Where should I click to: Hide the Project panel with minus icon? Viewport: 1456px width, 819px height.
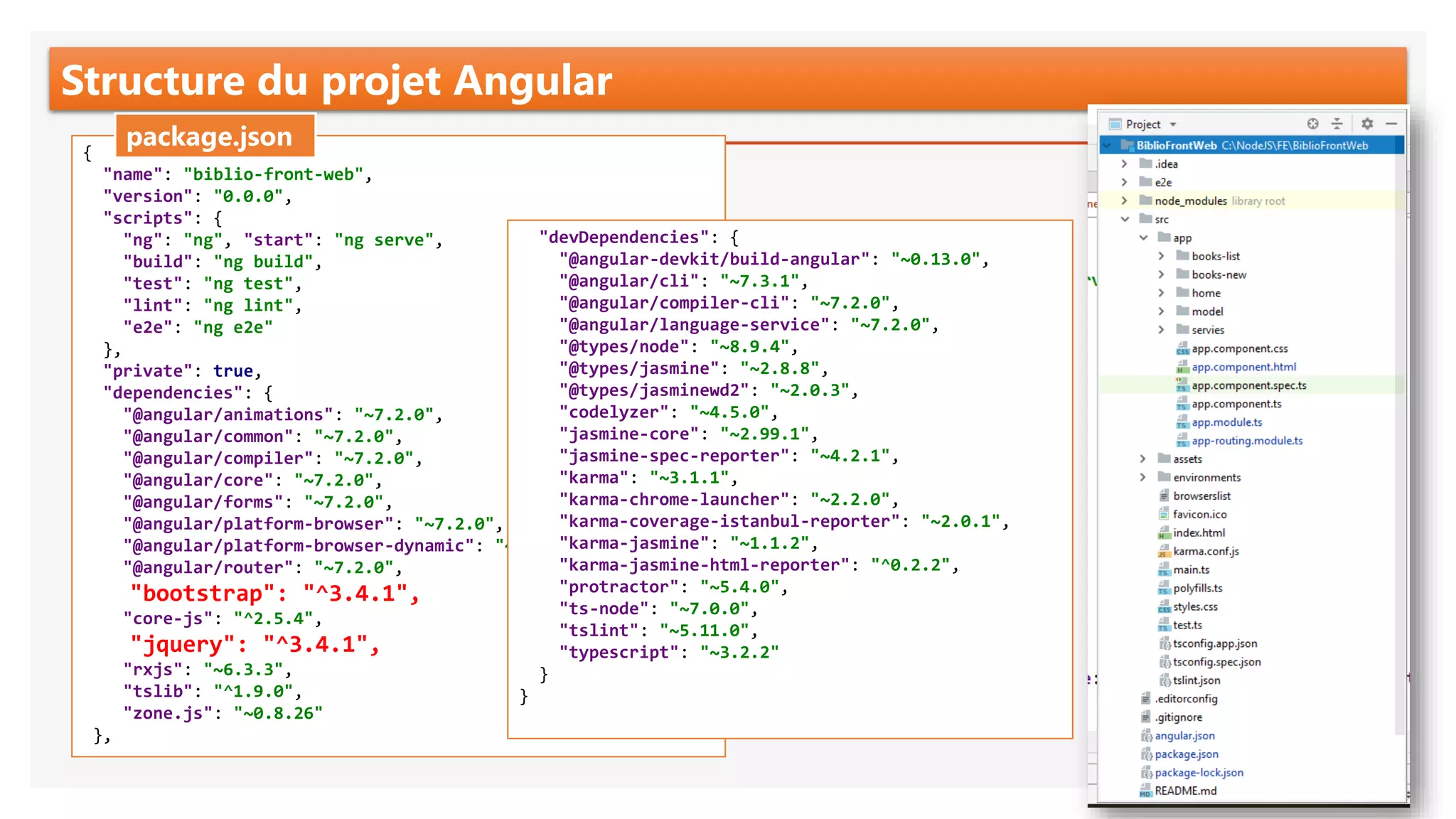(1391, 124)
